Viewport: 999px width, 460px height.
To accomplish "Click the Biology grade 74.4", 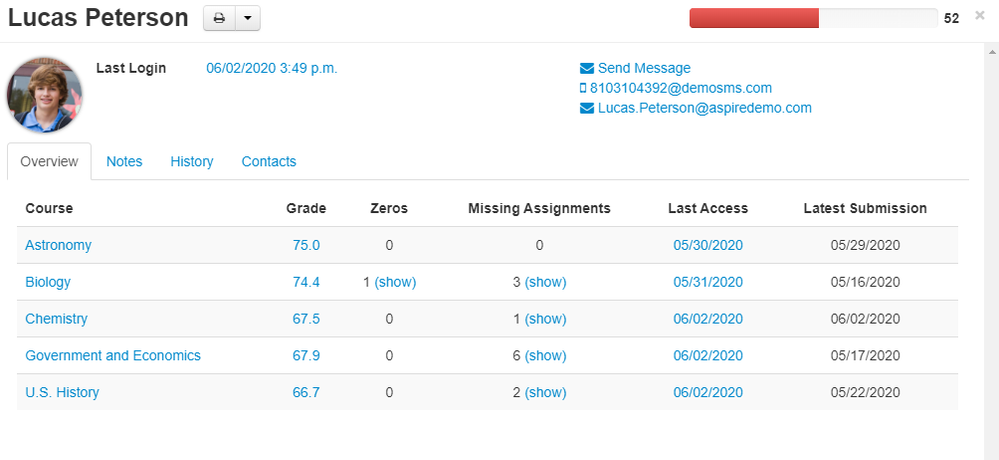I will coord(306,282).
